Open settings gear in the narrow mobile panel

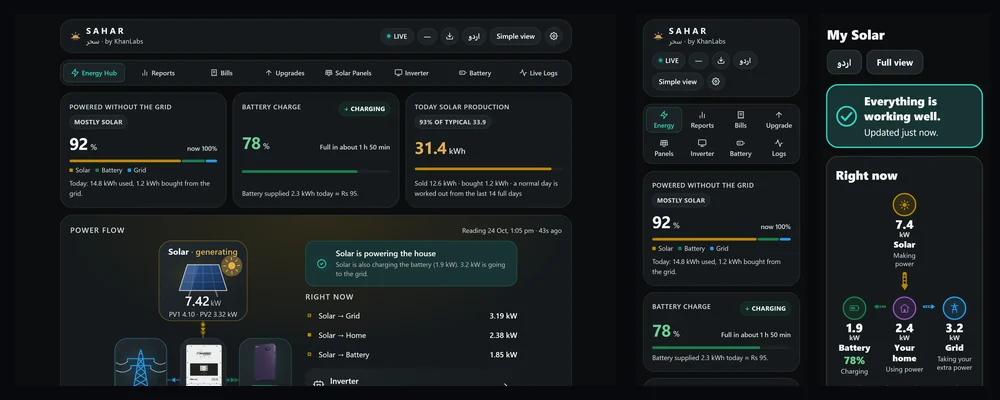pos(716,82)
